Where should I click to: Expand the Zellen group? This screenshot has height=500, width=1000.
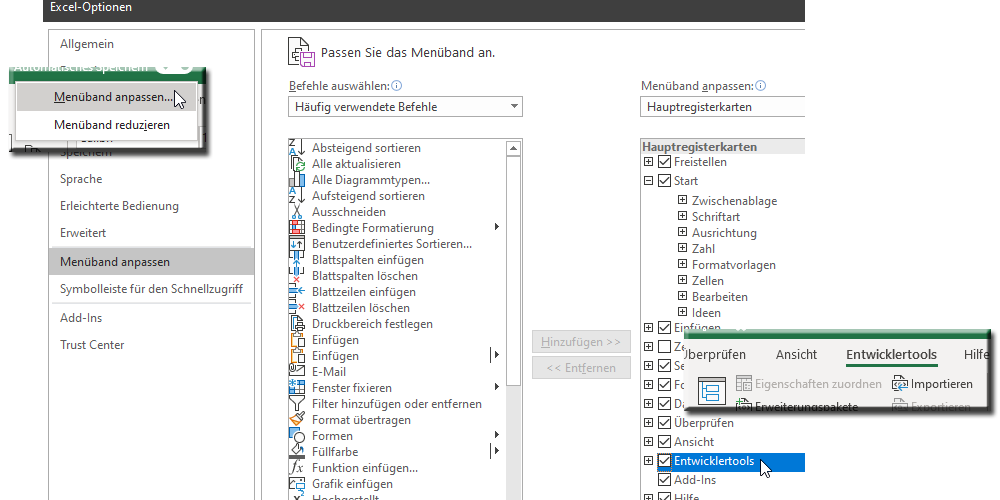tap(682, 280)
